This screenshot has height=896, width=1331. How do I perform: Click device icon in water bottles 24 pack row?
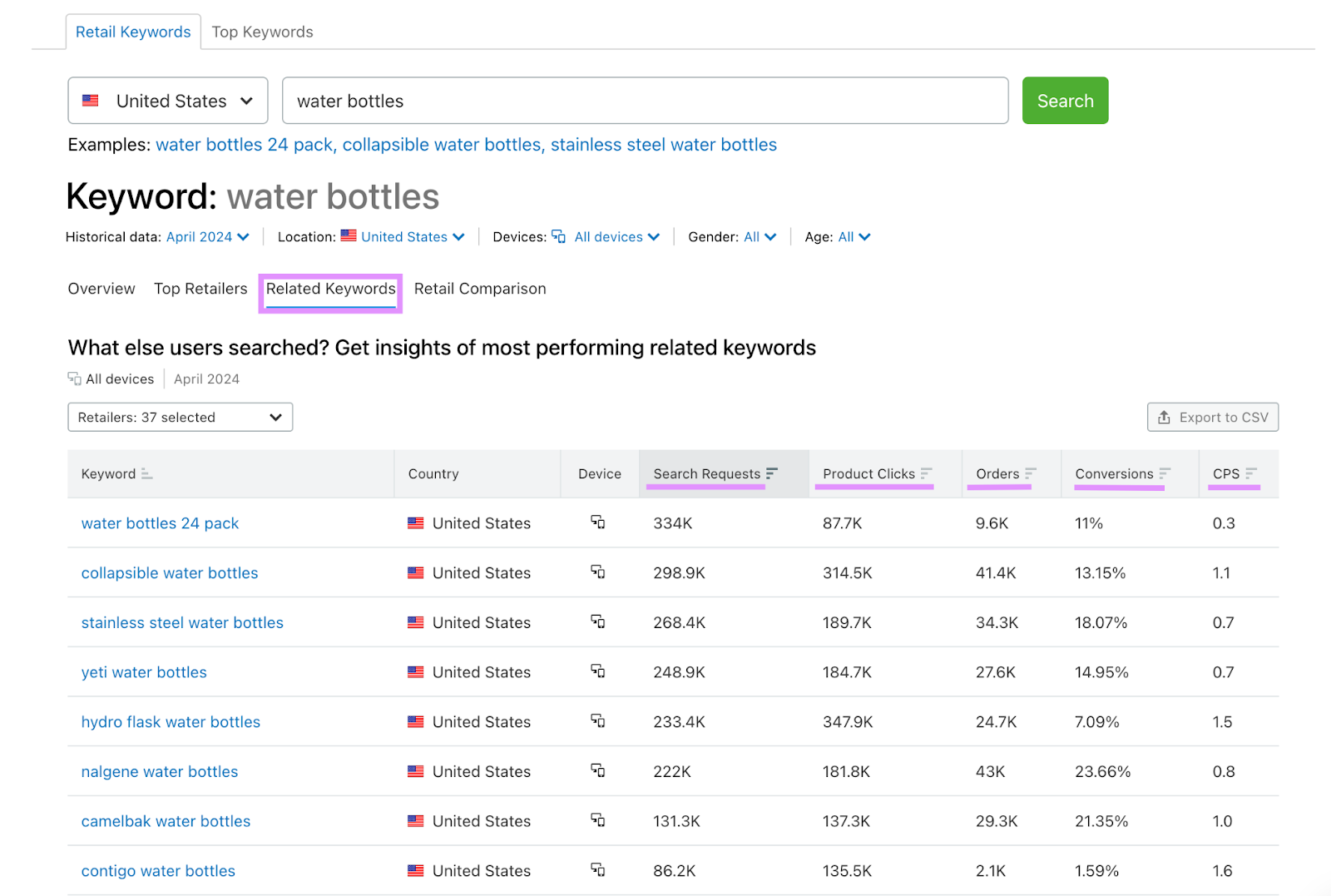pos(597,522)
